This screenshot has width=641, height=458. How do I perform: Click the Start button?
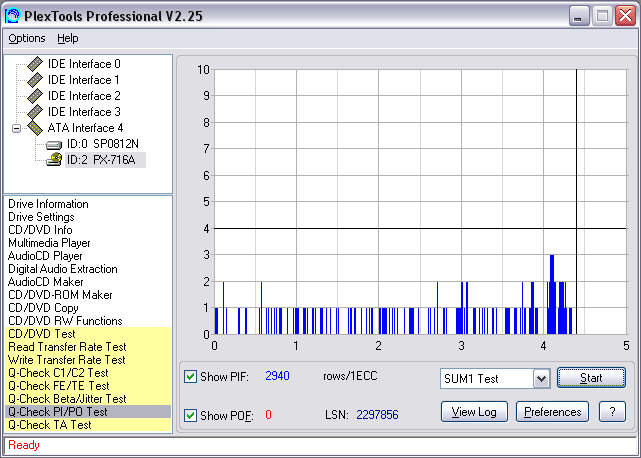tap(591, 378)
